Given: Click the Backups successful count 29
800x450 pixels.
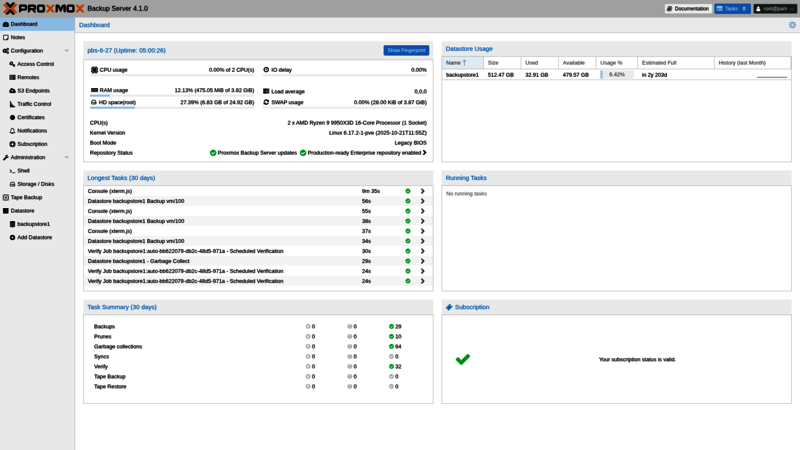Looking at the screenshot, I should click(395, 327).
